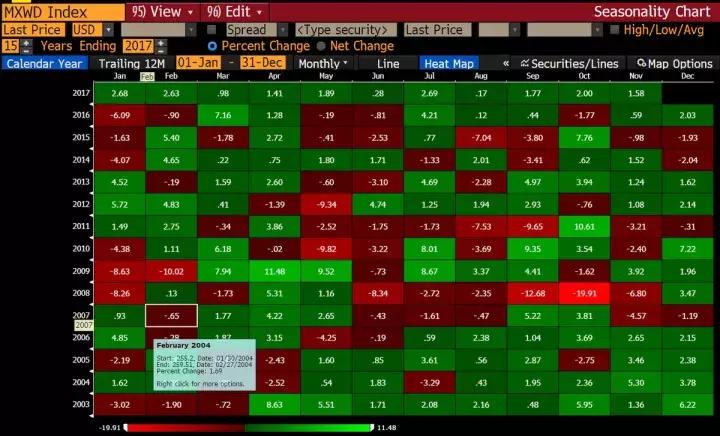Select the Heat Map view button
The image size is (720, 436).
coord(448,63)
